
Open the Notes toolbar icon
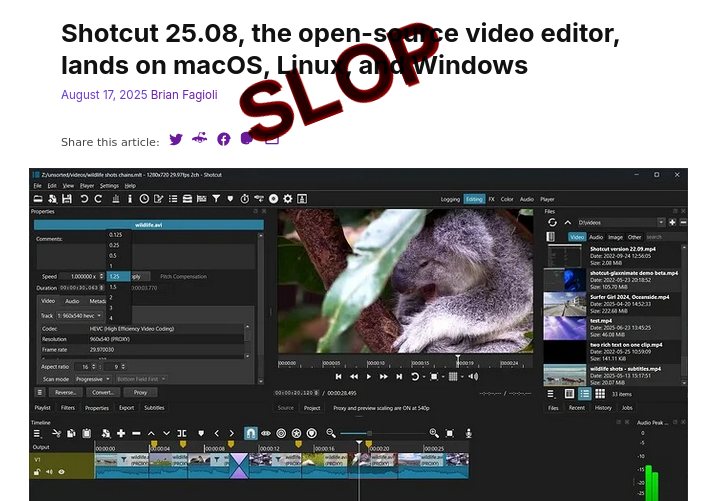[158, 199]
